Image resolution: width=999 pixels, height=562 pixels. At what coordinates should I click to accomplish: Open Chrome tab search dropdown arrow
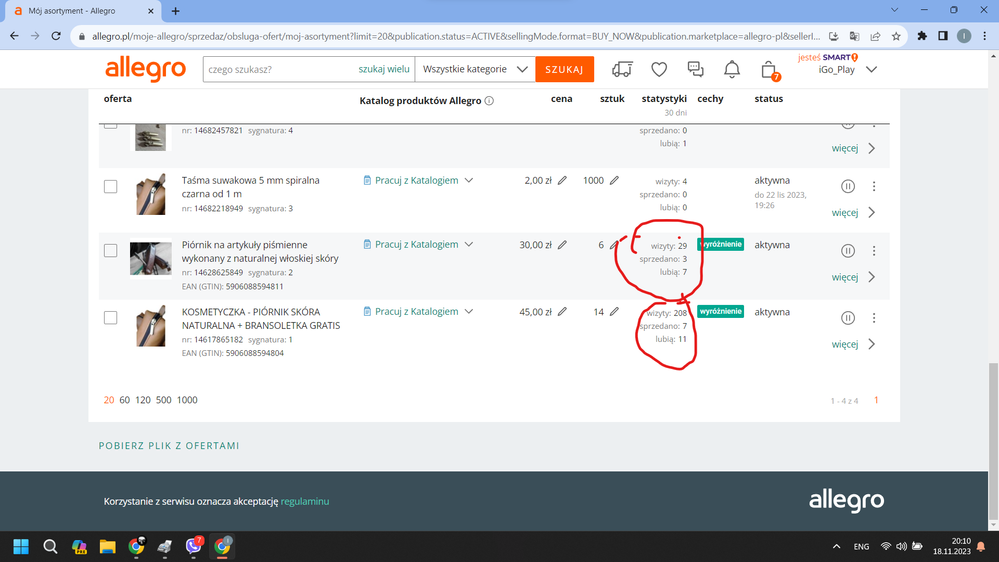pos(895,10)
